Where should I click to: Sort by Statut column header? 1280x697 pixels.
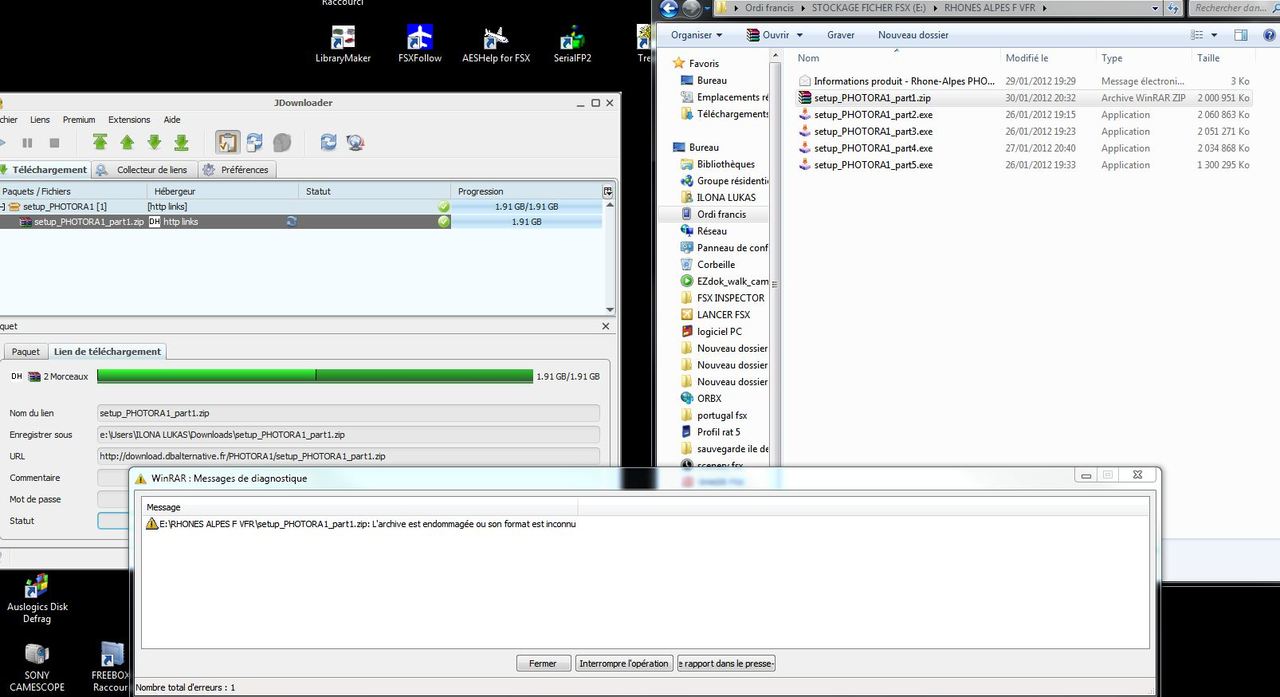pyautogui.click(x=375, y=191)
